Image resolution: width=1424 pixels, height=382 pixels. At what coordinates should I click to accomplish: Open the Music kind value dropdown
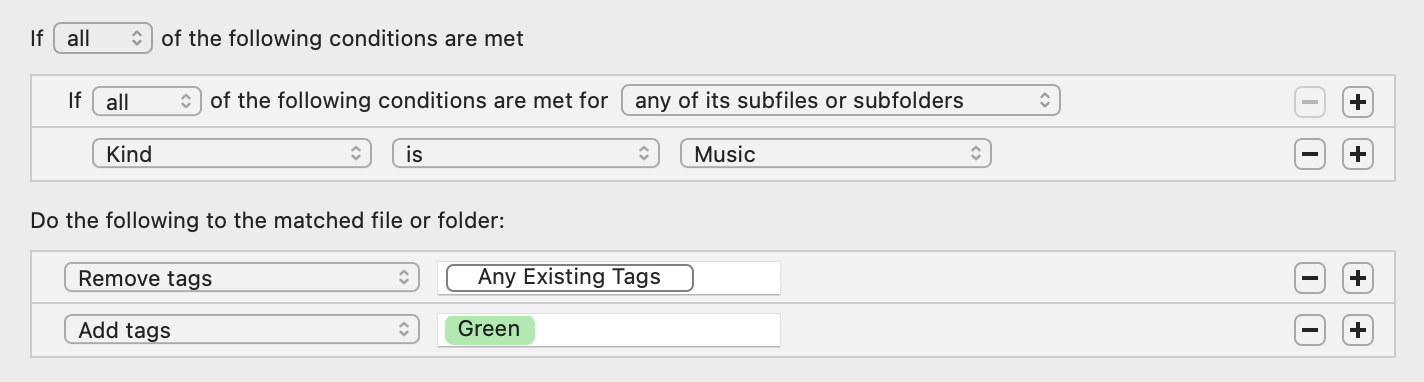click(x=836, y=154)
